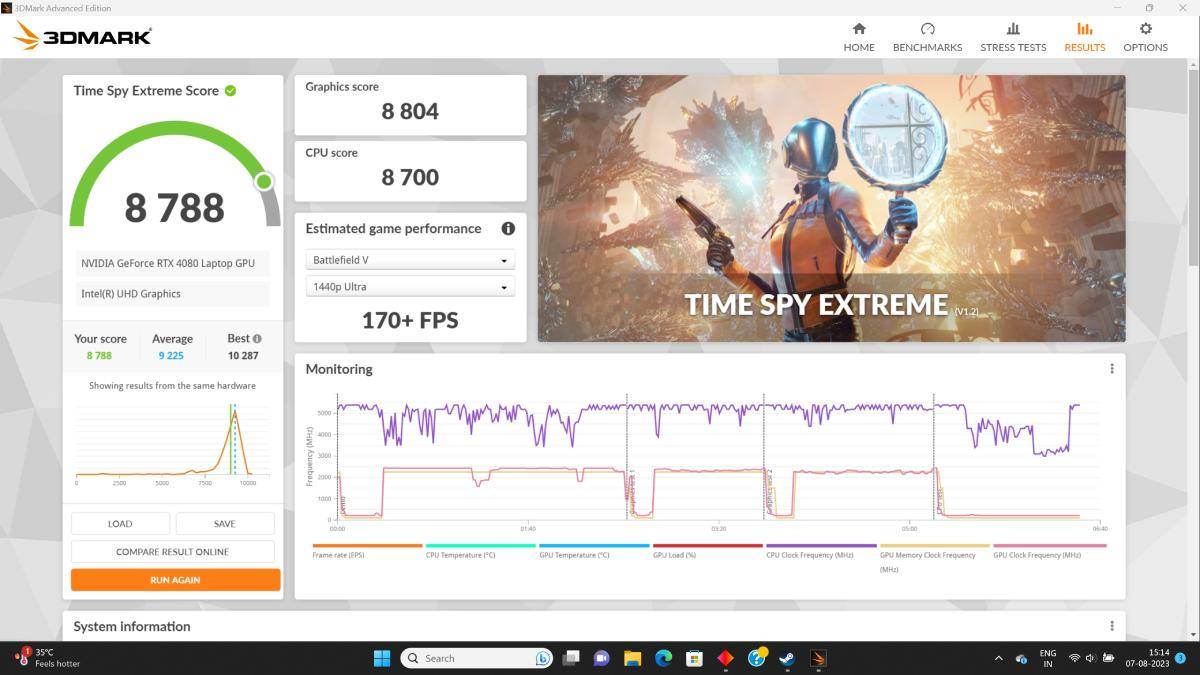
Task: Open Microsoft Edge from the taskbar
Action: tap(663, 658)
